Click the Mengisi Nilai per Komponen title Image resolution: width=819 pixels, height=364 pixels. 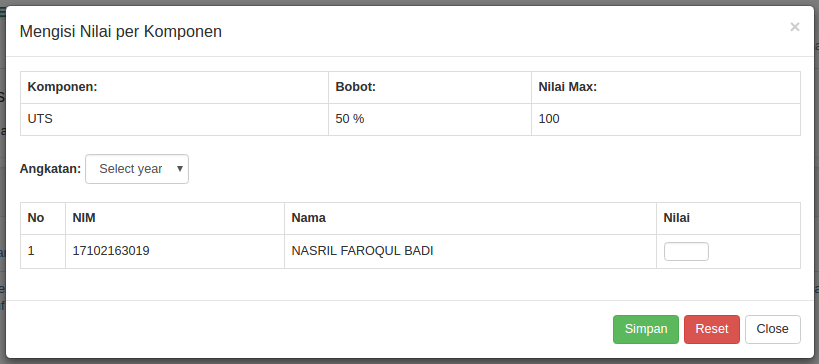[x=121, y=31]
